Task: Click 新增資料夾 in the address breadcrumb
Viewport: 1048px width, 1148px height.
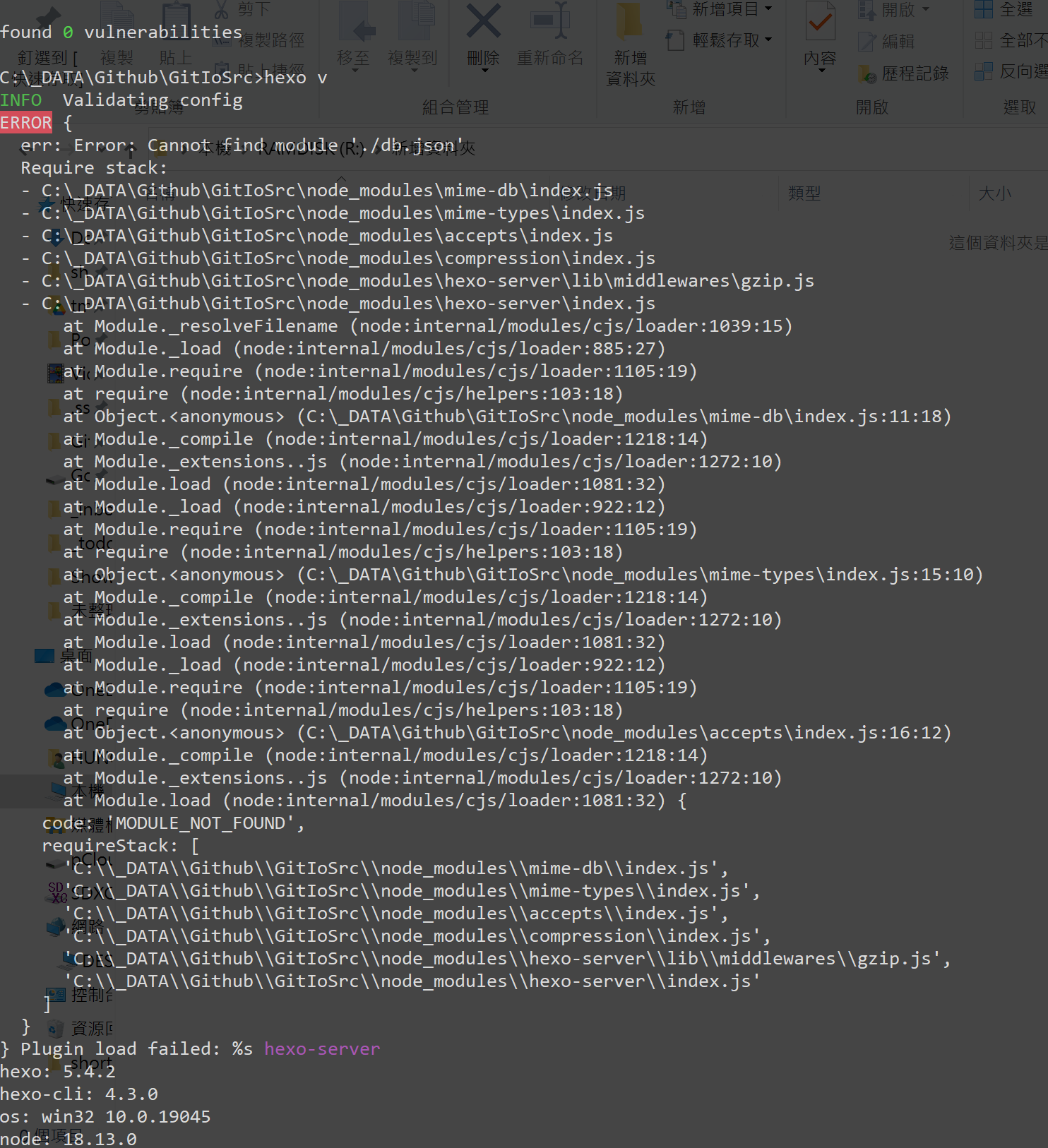Action: click(434, 148)
